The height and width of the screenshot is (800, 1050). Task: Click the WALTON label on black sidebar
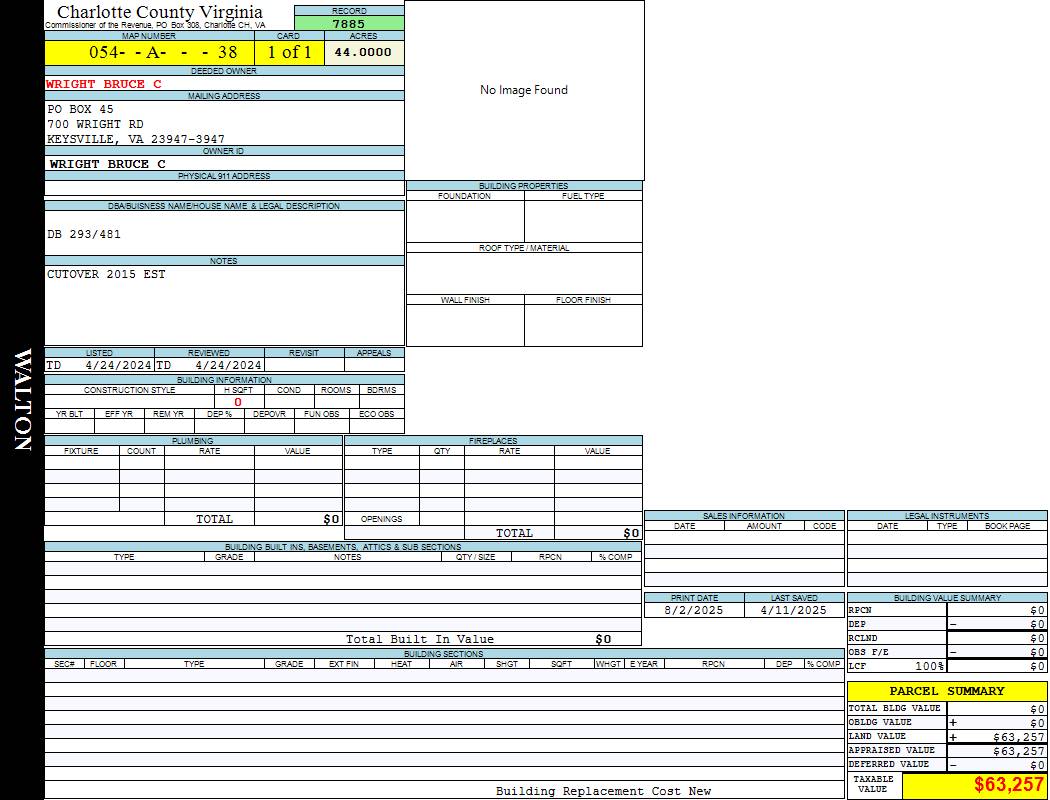[22, 400]
